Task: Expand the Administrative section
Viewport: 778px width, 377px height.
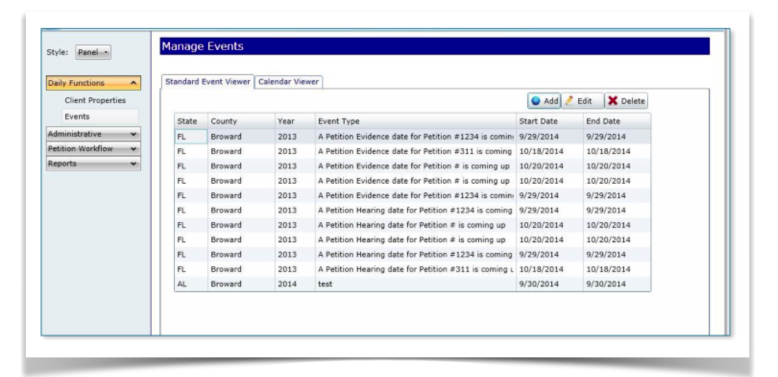Action: coord(93,134)
